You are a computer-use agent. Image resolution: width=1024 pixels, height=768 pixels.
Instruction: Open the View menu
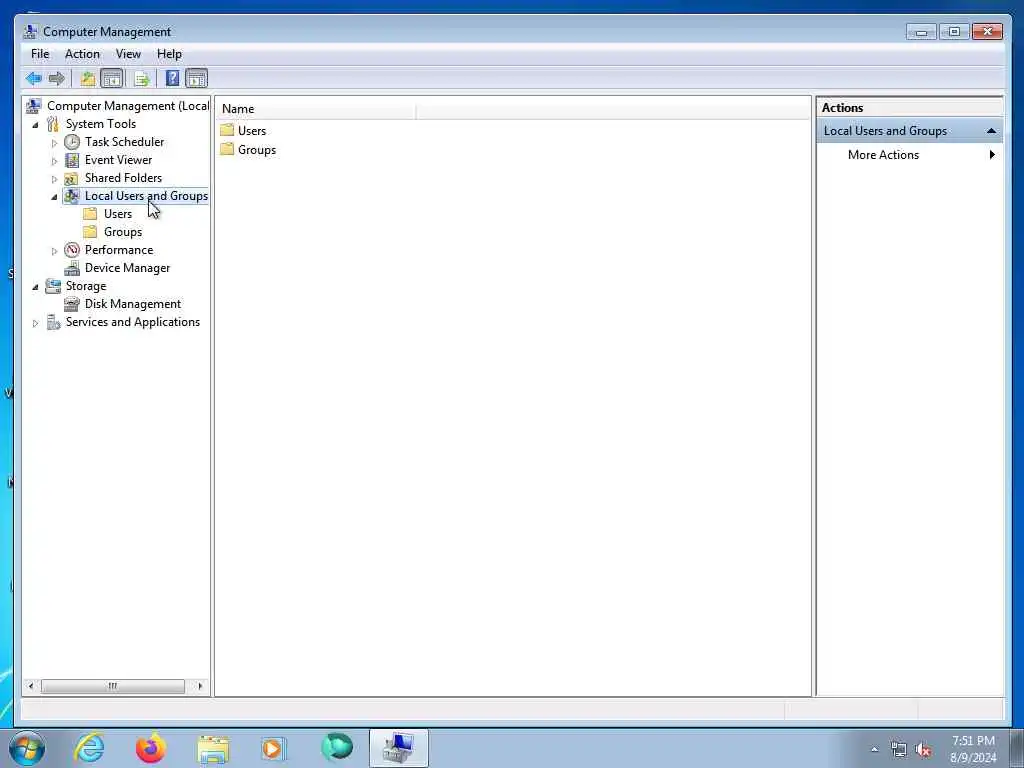128,54
